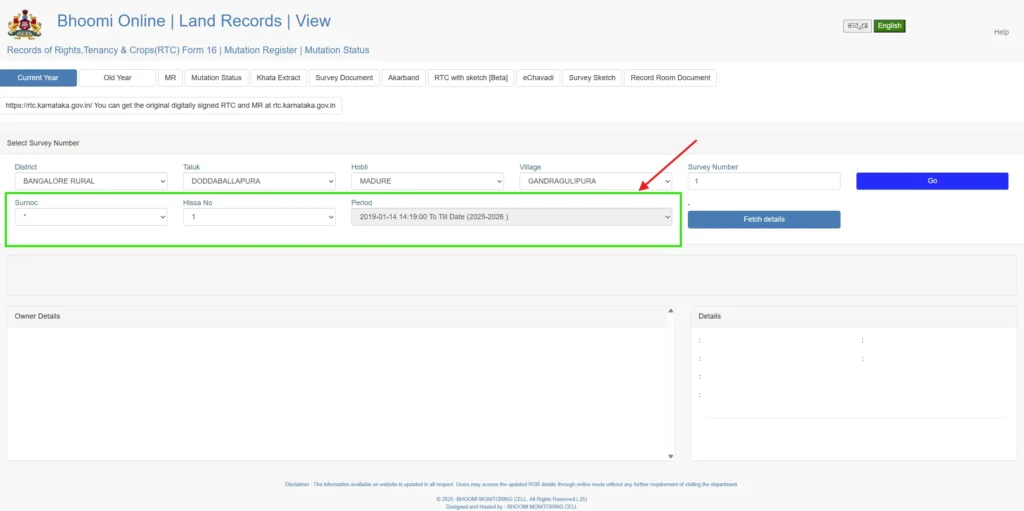1024x511 pixels.
Task: Switch language to Kannada
Action: click(x=857, y=26)
